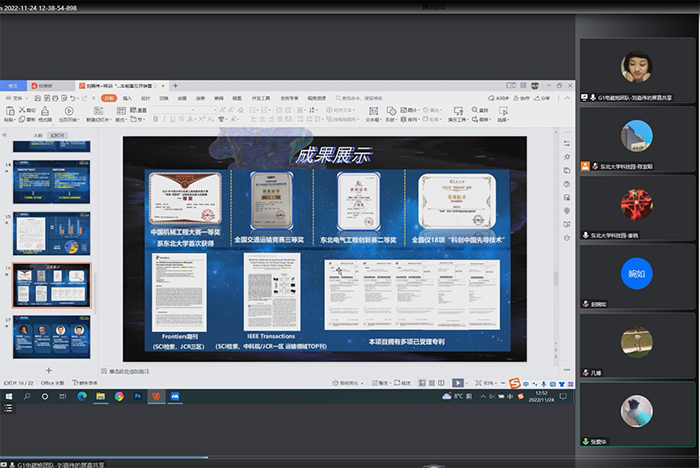700x468 pixels.
Task: Switch to the 大纲 outline tab
Action: point(38,134)
